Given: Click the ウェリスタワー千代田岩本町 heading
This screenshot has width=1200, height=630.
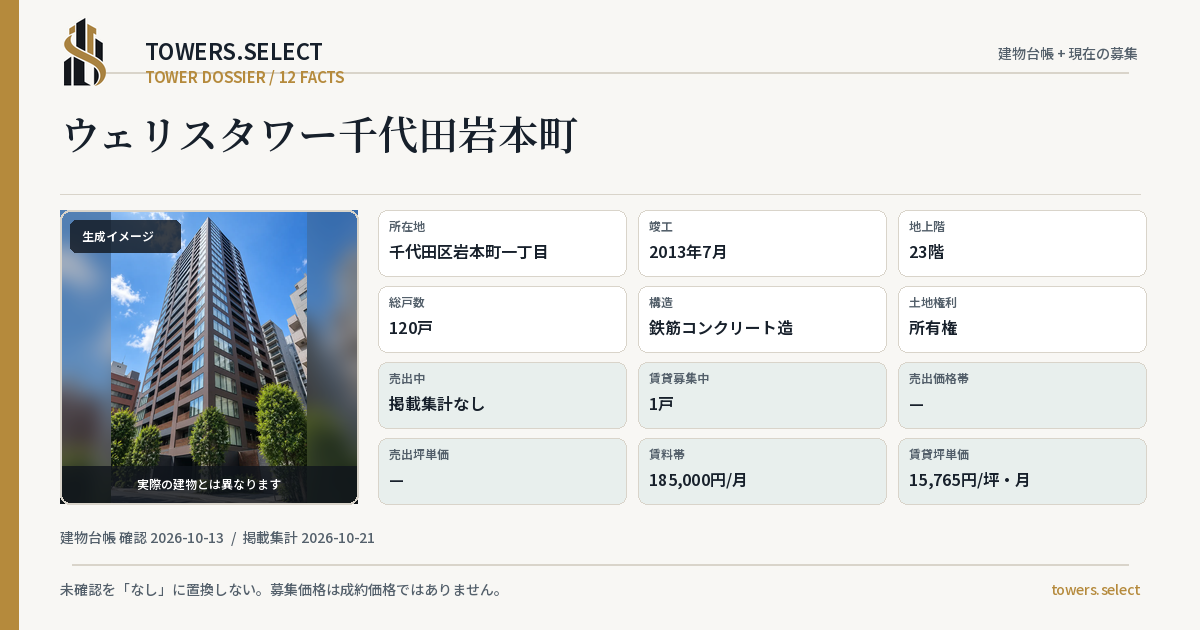Looking at the screenshot, I should click(321, 135).
